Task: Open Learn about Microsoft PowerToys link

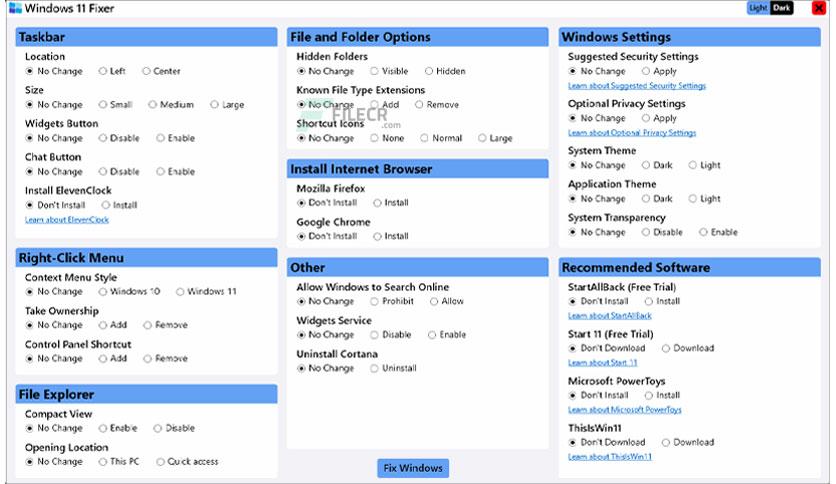Action: 624,410
